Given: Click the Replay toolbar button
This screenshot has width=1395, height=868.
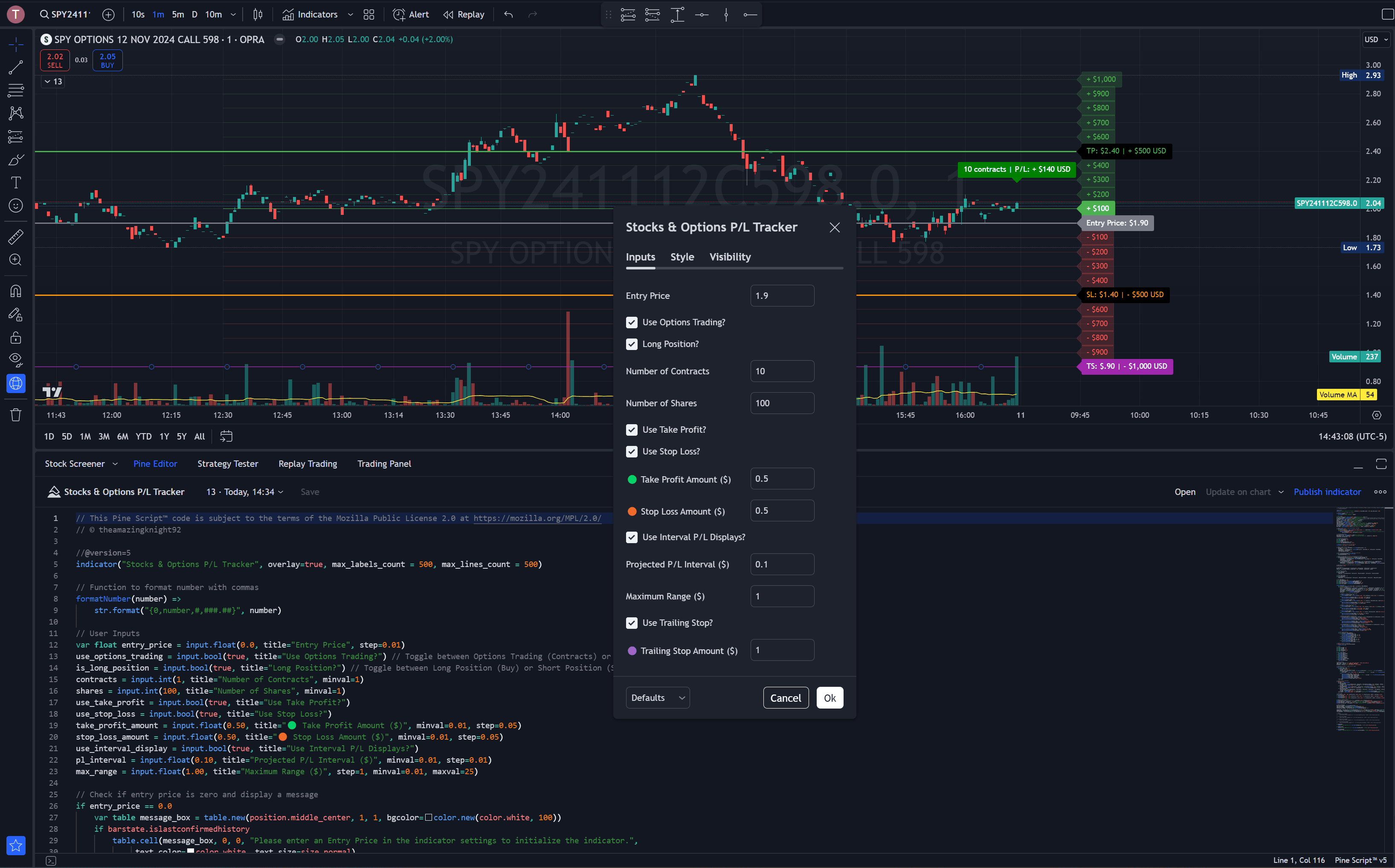Looking at the screenshot, I should tap(464, 14).
